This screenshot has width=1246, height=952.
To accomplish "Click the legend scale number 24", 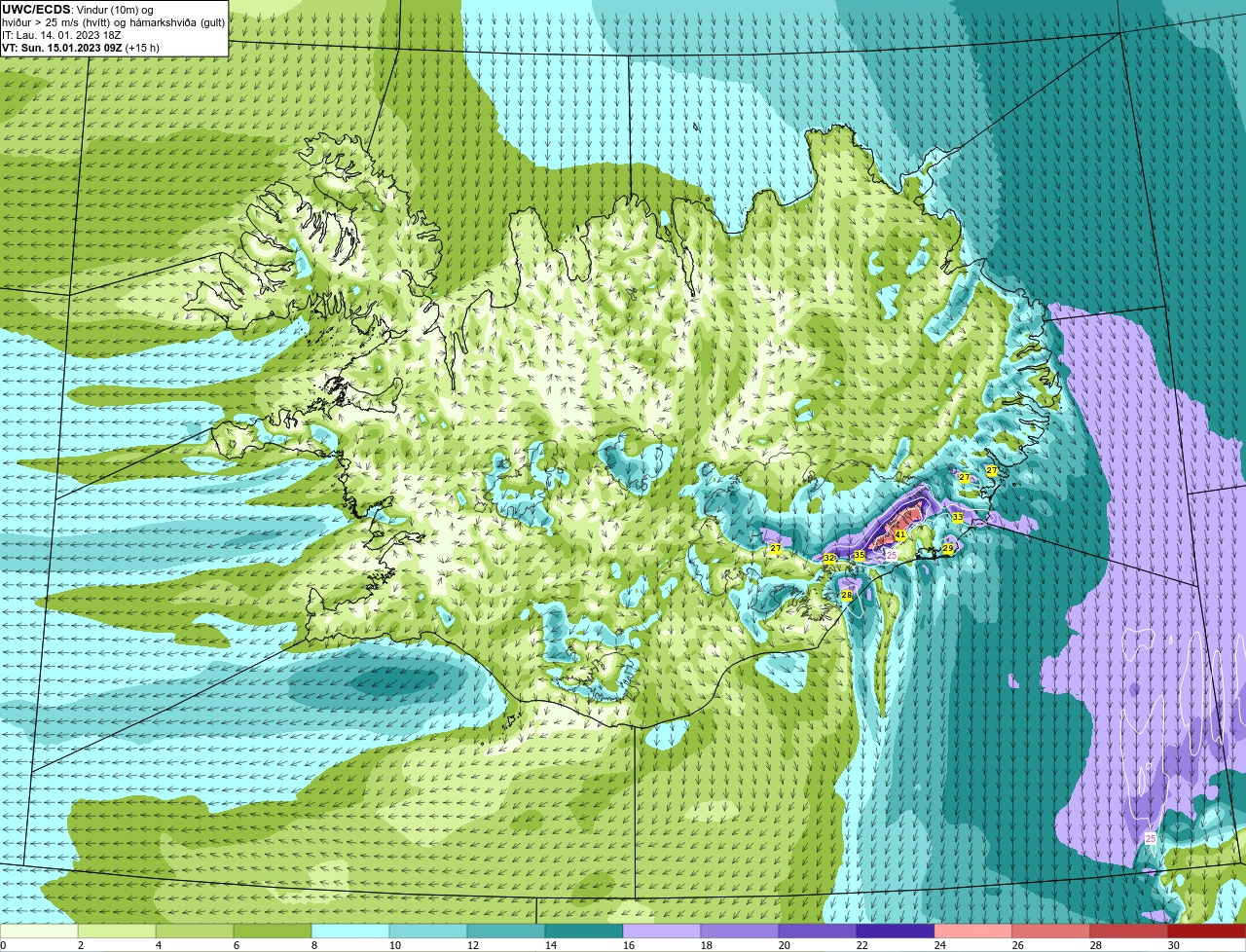I will point(939,945).
